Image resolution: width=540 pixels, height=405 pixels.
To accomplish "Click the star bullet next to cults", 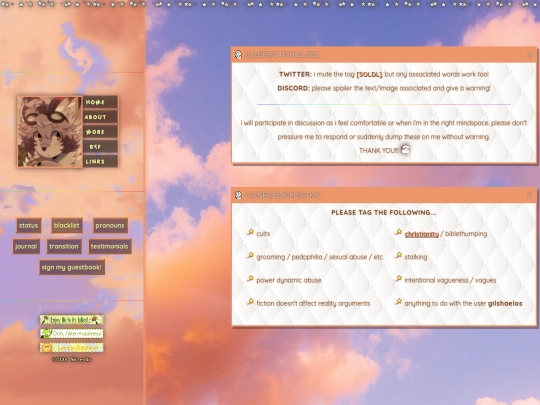I will point(250,232).
